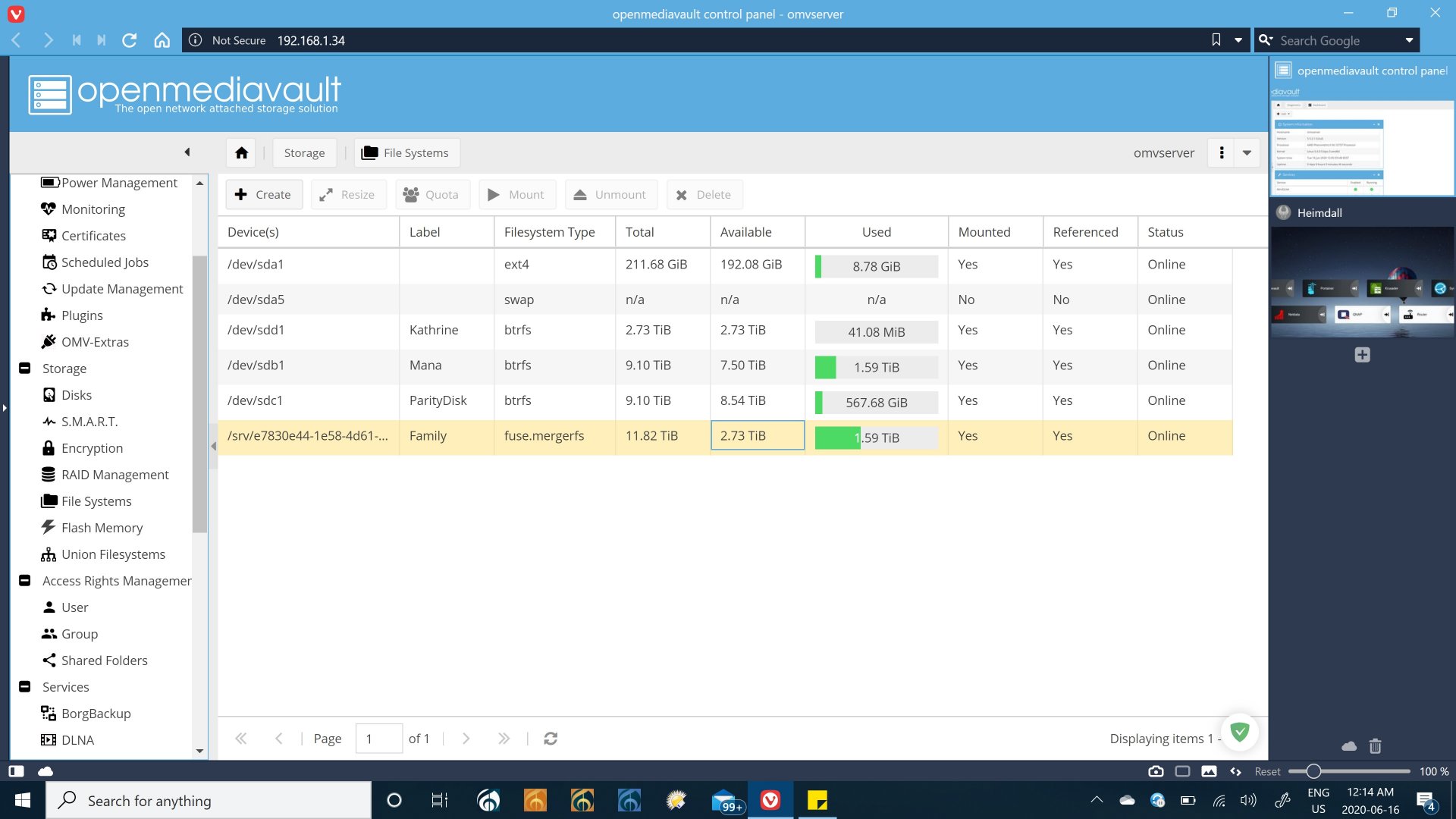Viewport: 1456px width, 819px height.
Task: Collapse the navigation sidebar arrow
Action: [187, 152]
